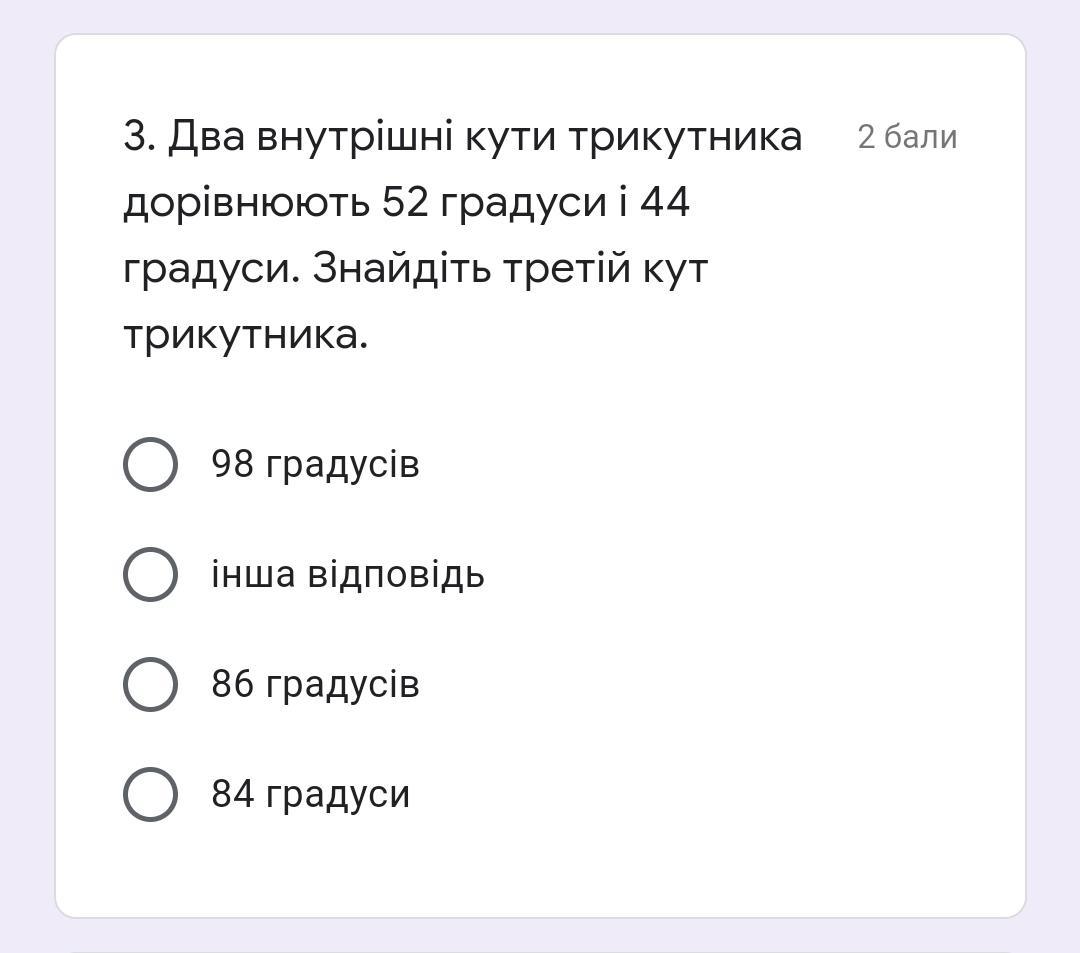Viewport: 1080px width, 953px height.
Task: Select the radio button for 98 градусів
Action: pos(150,464)
